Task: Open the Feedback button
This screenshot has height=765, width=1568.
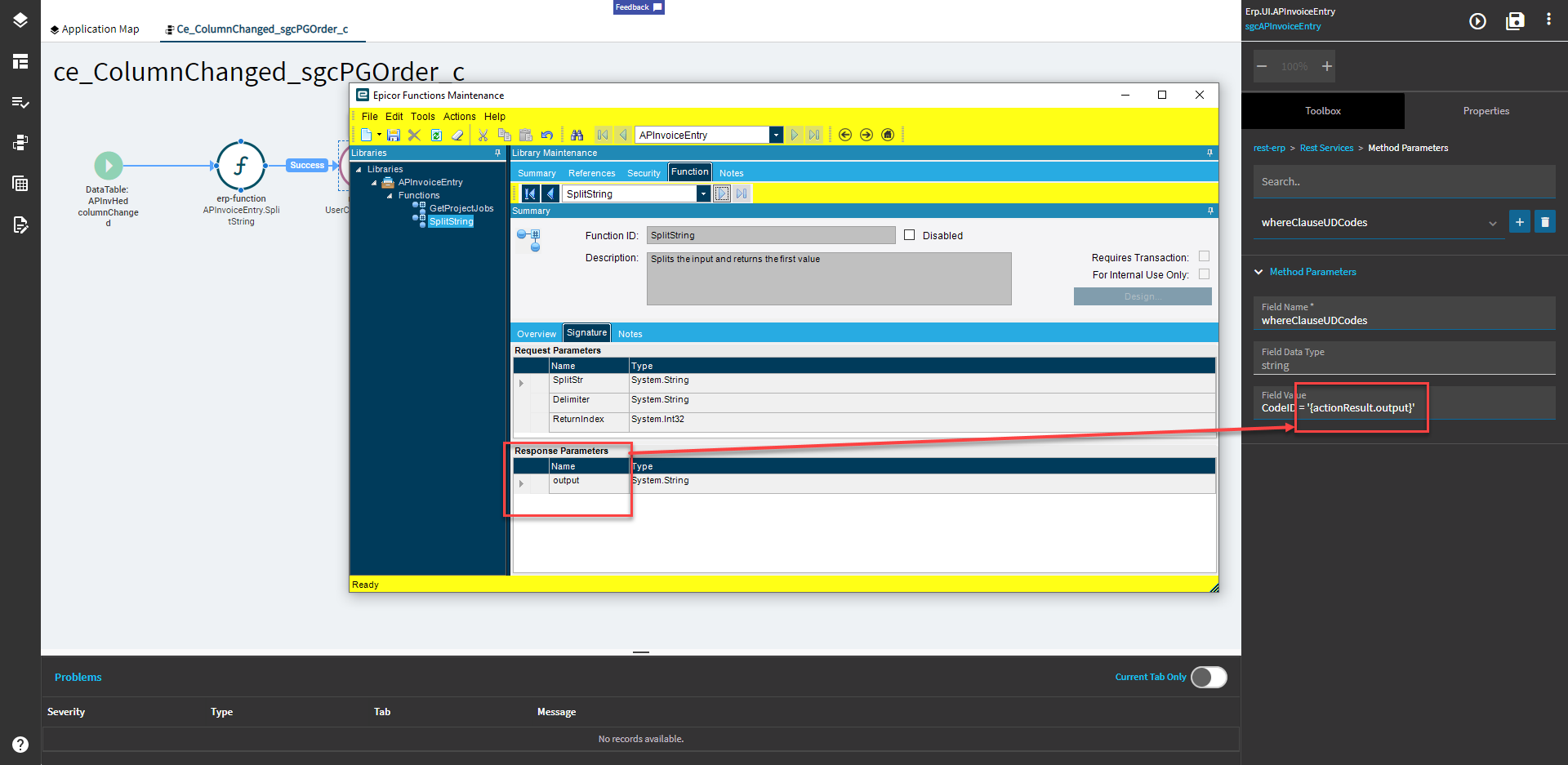Action: 639,7
